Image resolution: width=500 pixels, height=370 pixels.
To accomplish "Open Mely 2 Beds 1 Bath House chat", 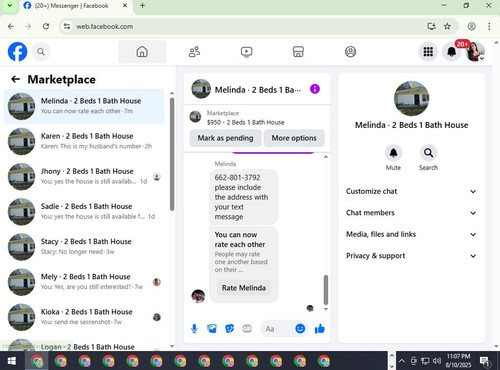I will click(84, 282).
